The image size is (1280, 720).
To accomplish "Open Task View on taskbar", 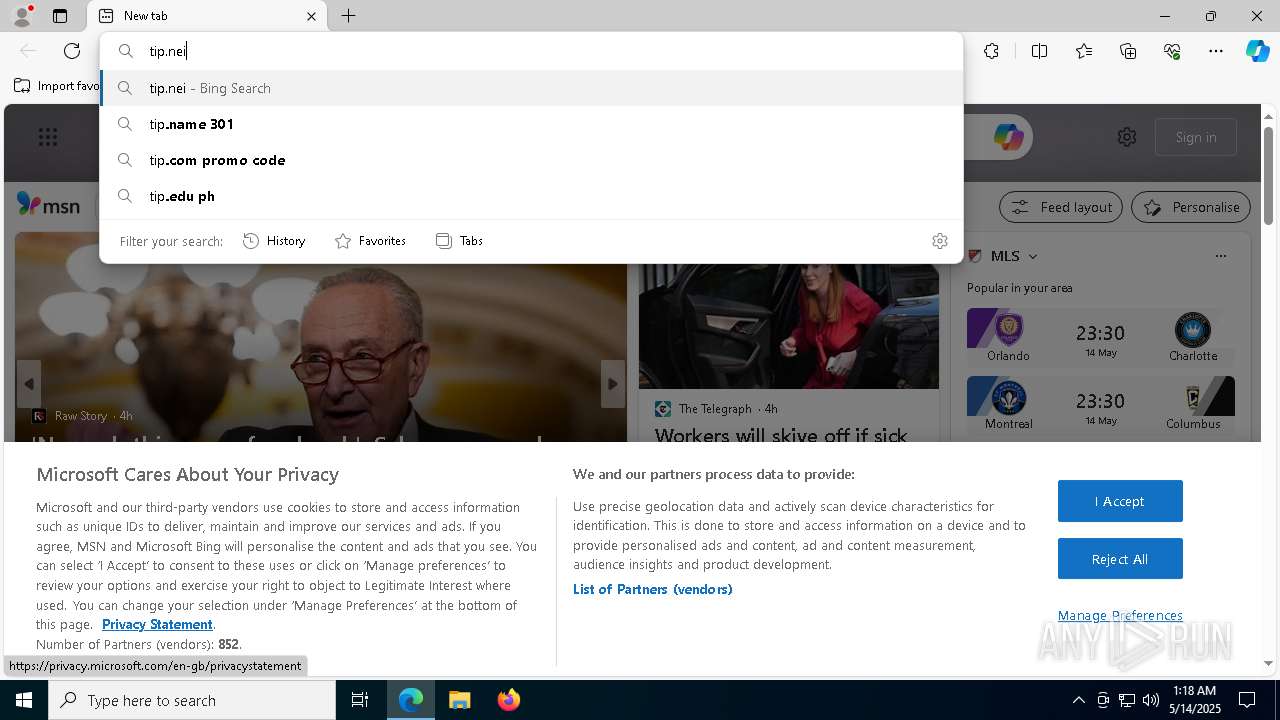I will tap(360, 700).
